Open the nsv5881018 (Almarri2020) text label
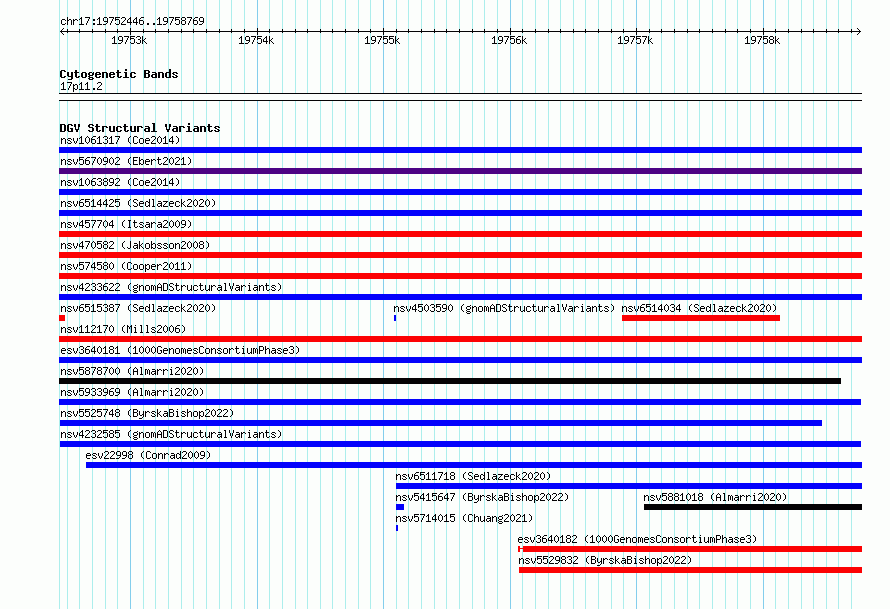This screenshot has height=609, width=890. 715,497
